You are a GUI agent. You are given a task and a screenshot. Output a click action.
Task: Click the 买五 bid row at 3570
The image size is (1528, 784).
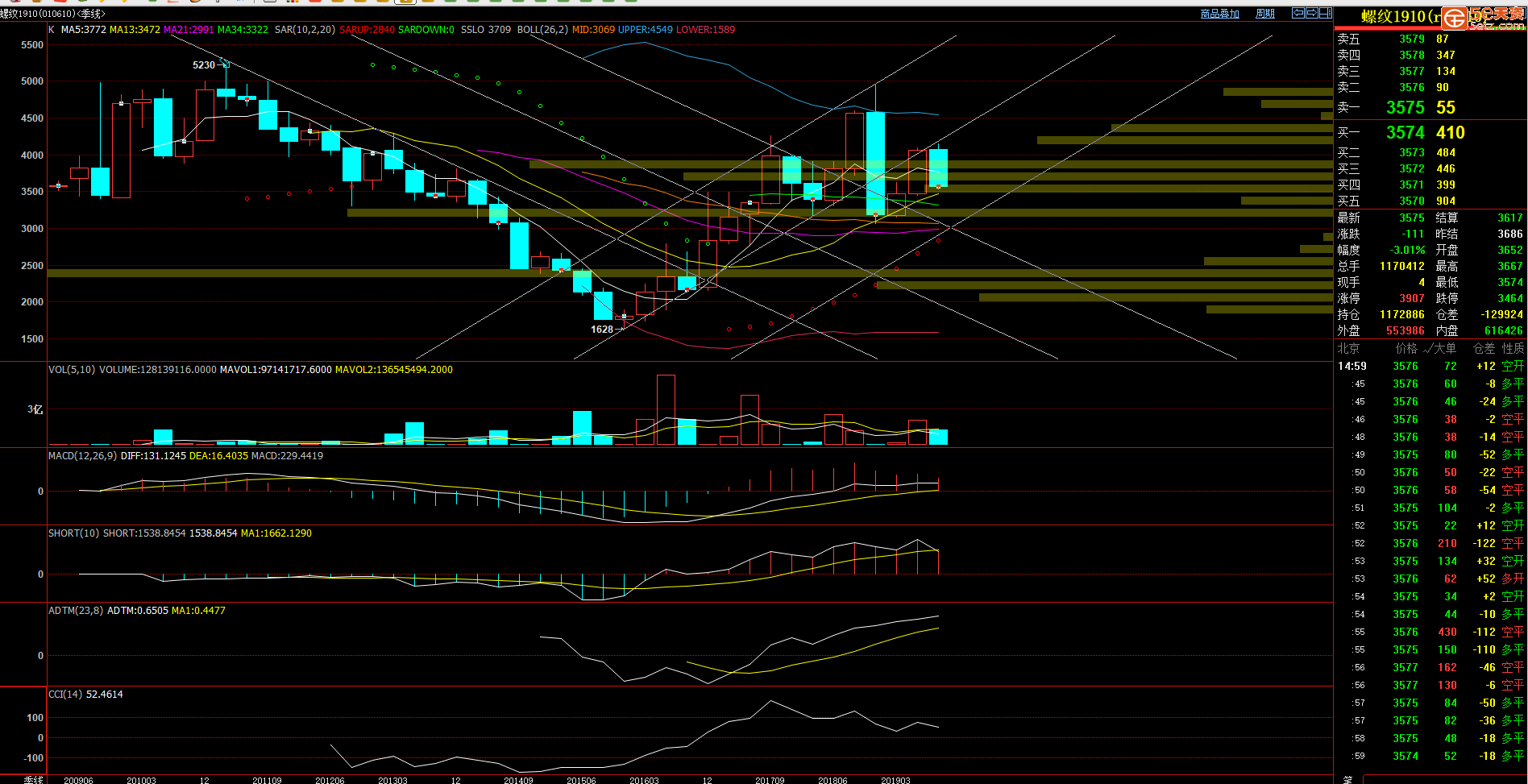tap(1431, 201)
